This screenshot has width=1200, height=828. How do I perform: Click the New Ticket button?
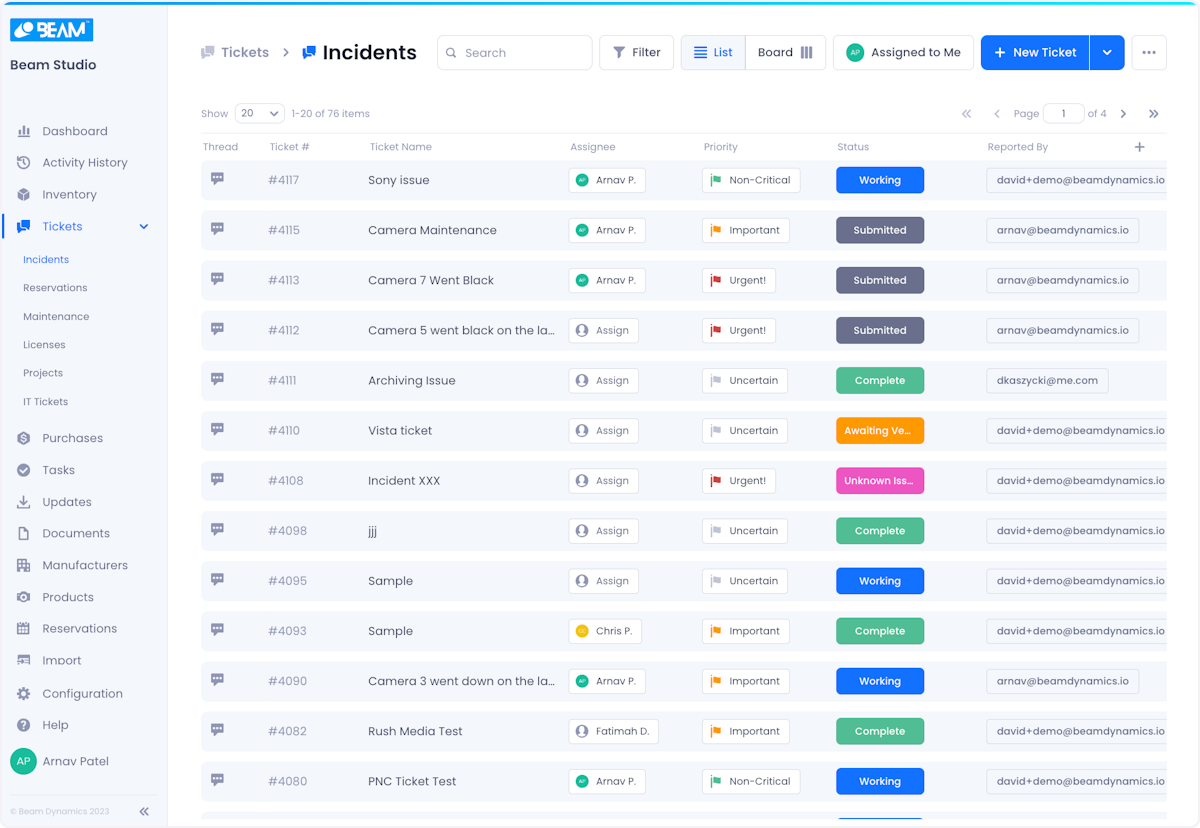[1035, 53]
